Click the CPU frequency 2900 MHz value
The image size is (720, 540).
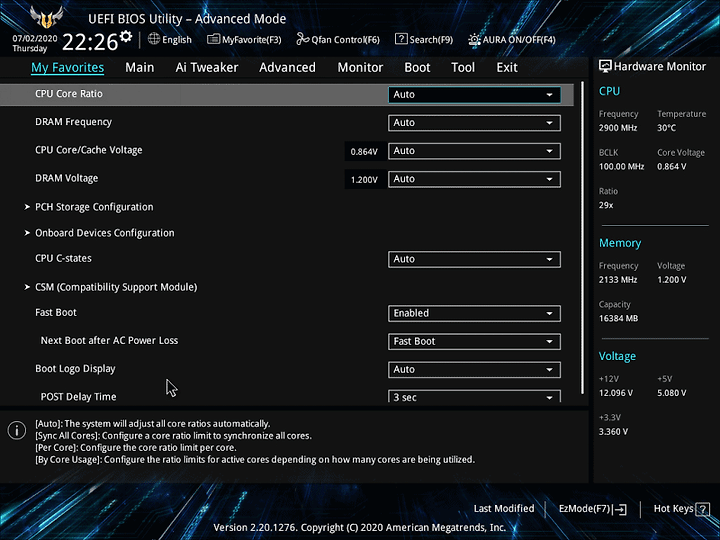coord(618,128)
